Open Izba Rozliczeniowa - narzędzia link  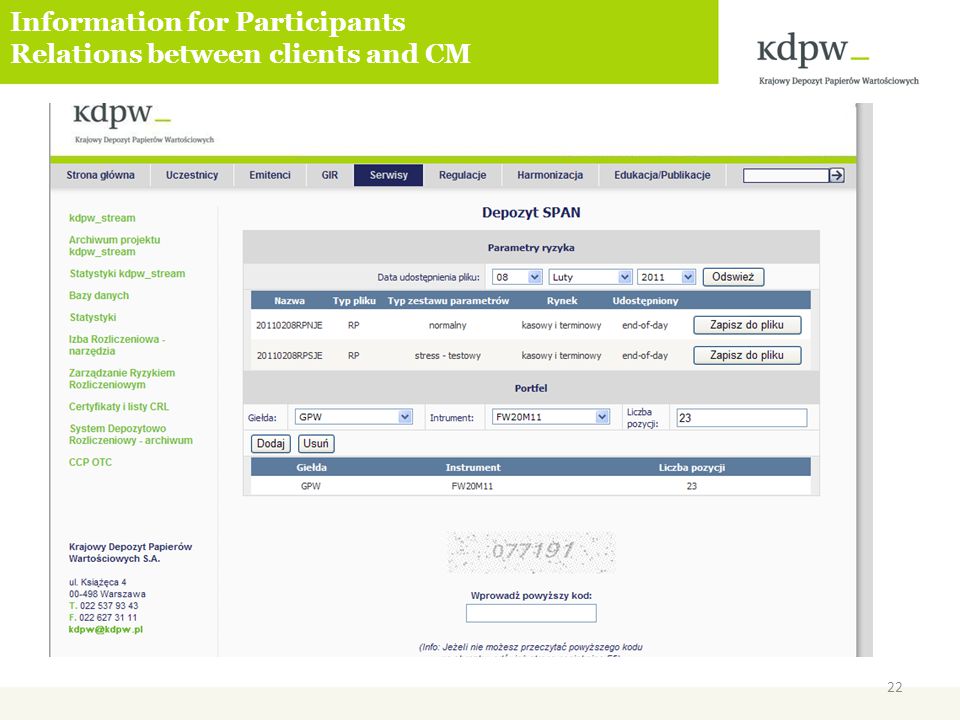click(117, 345)
